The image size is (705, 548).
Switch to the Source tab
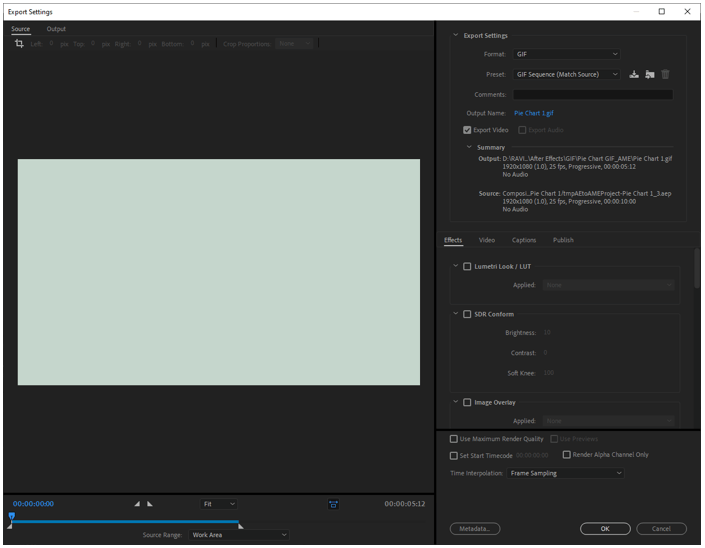21,29
